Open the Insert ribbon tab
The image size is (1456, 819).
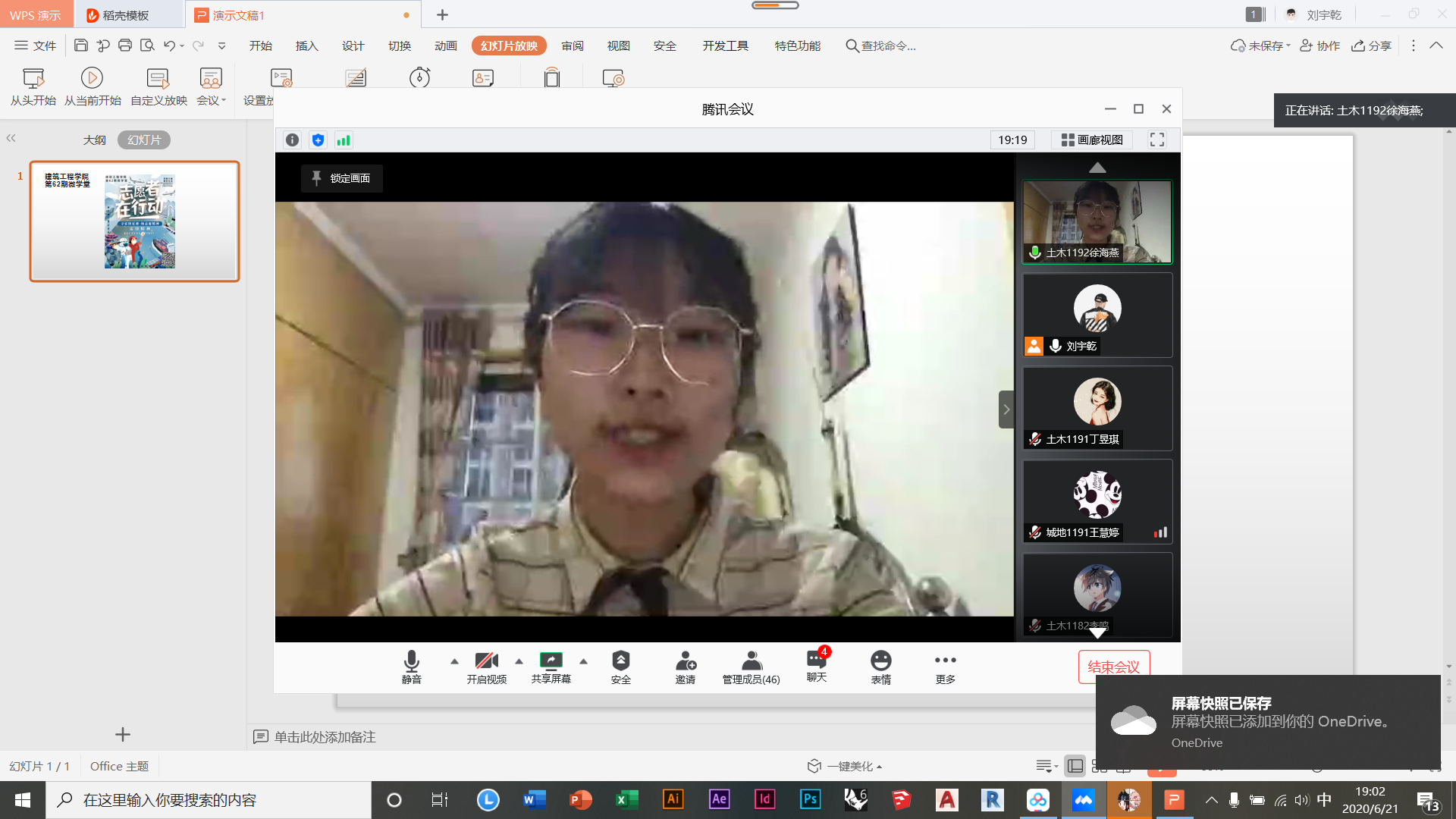click(306, 46)
